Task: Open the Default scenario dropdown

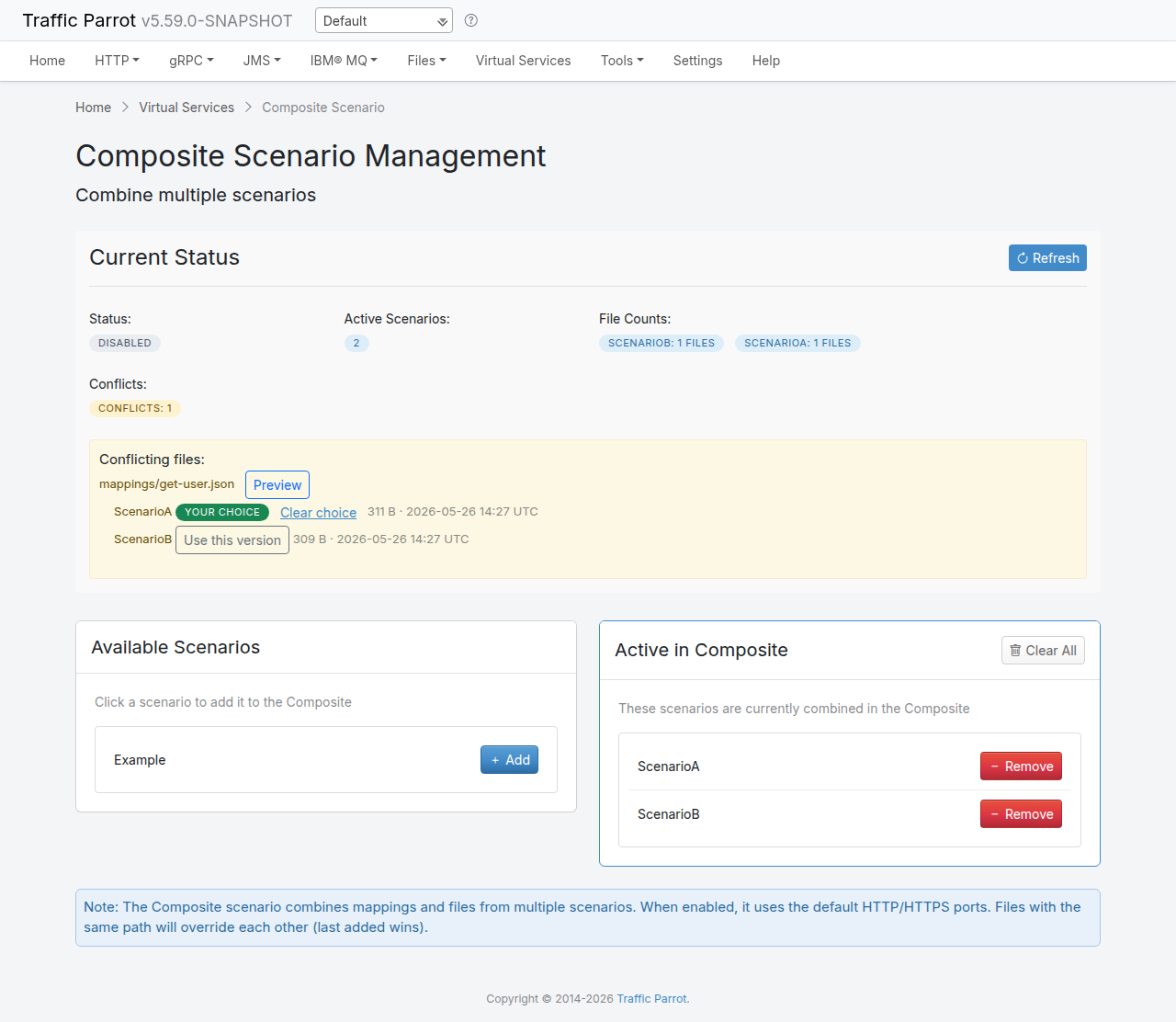Action: click(384, 20)
